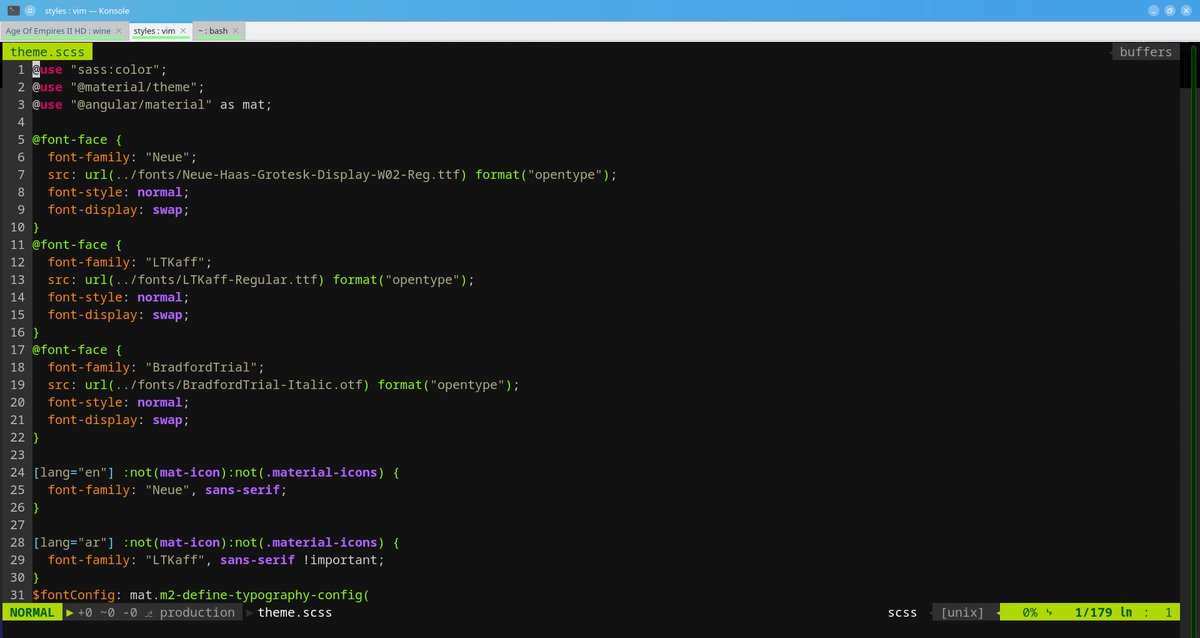This screenshot has width=1200, height=638.
Task: Open the hamburger menu icon beside the app icon
Action: (30, 11)
